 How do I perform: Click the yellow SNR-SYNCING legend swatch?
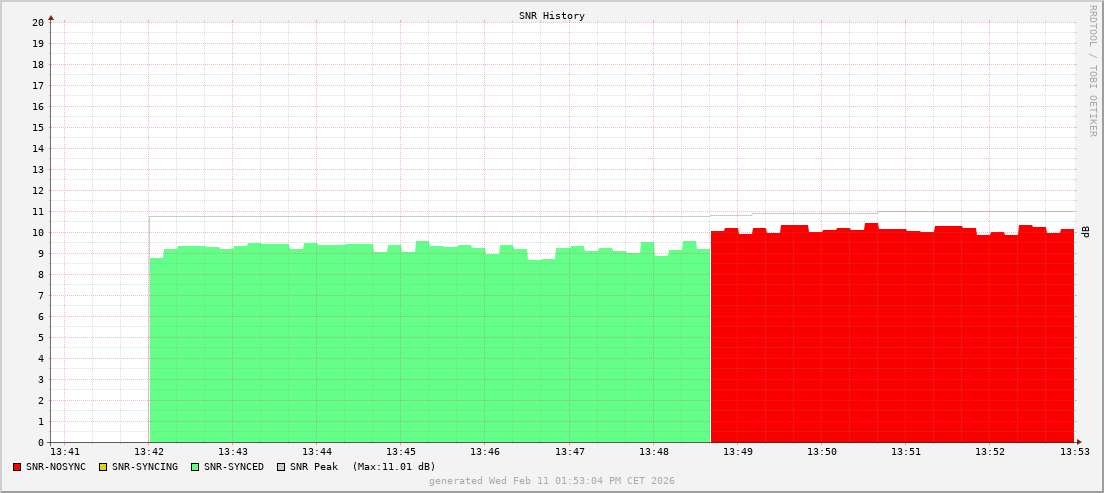102,467
